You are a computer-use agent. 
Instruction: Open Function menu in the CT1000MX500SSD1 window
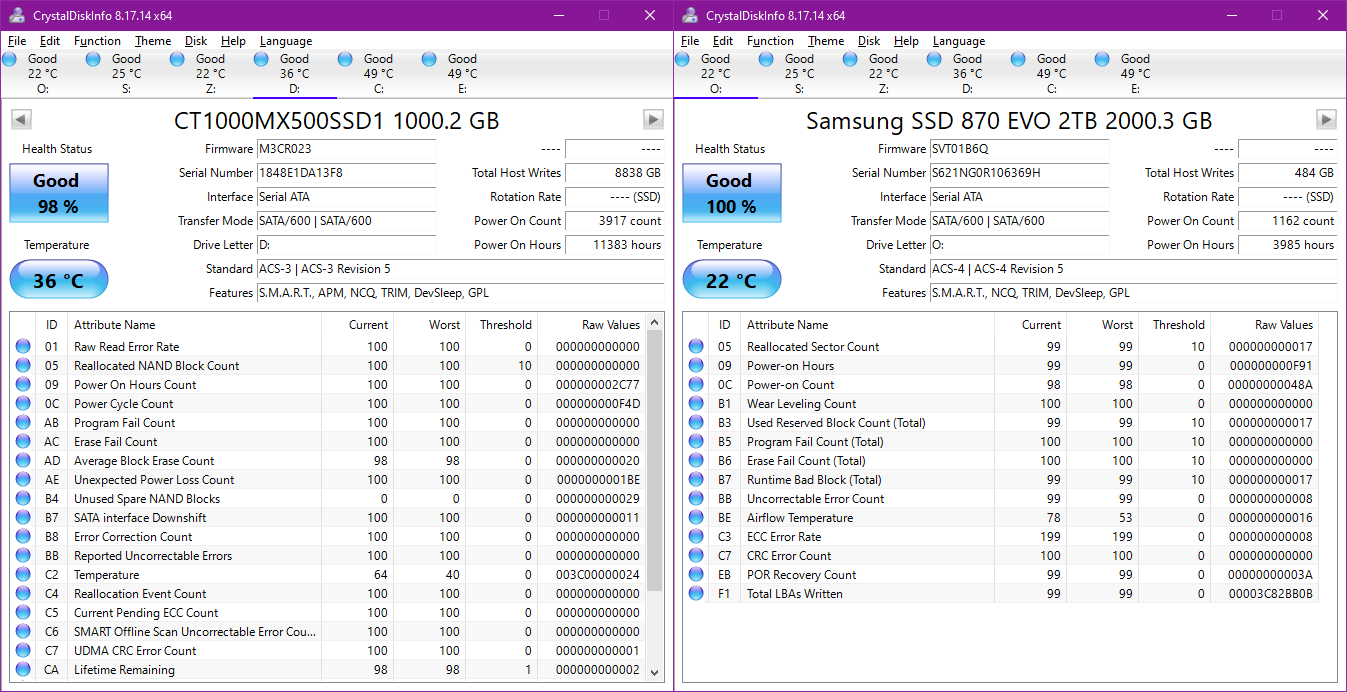point(97,41)
